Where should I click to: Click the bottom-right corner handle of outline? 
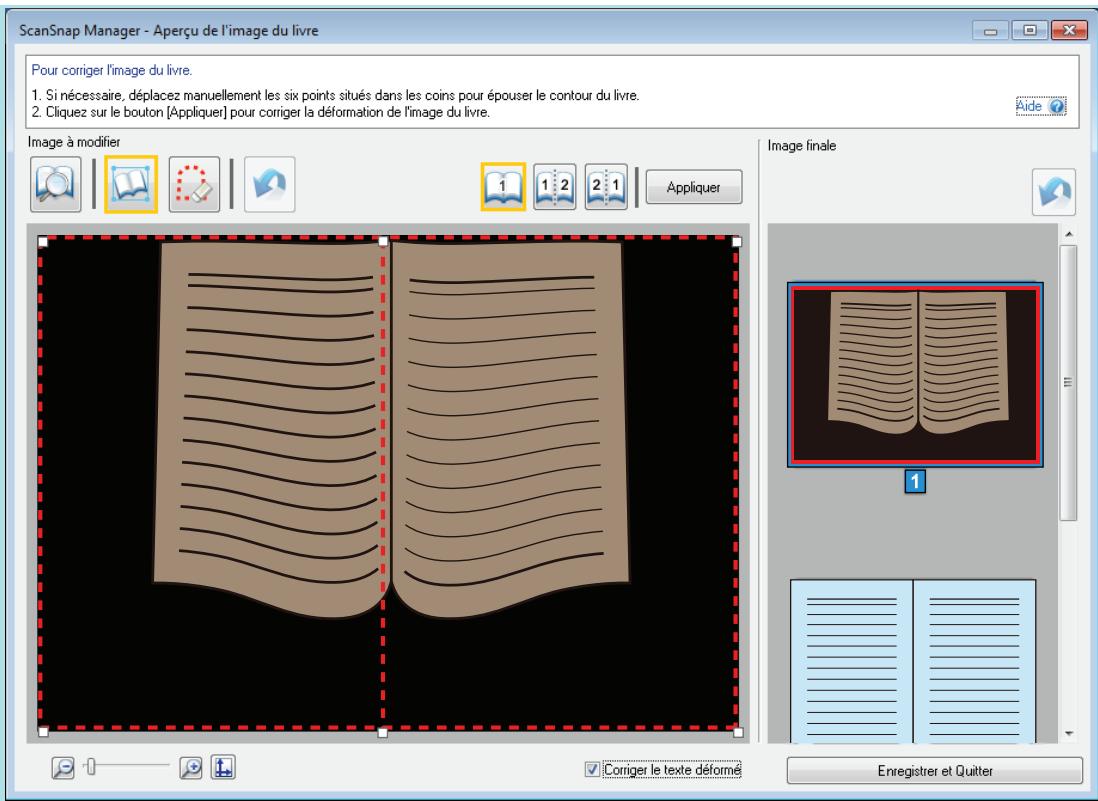click(737, 732)
